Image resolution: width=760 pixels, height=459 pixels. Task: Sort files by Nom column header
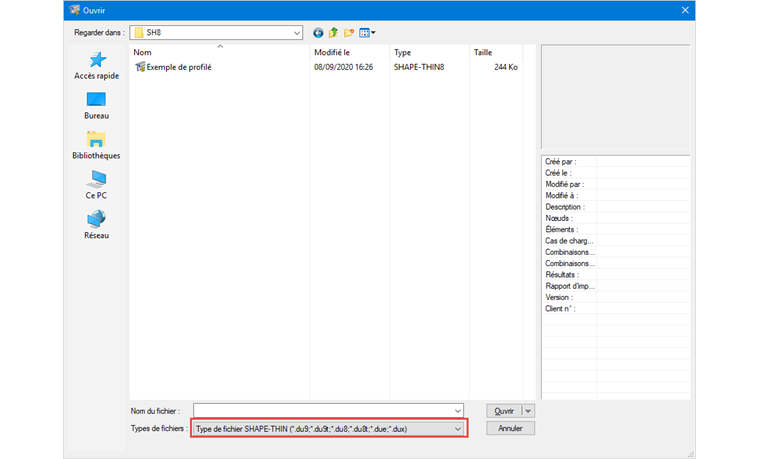pos(220,52)
